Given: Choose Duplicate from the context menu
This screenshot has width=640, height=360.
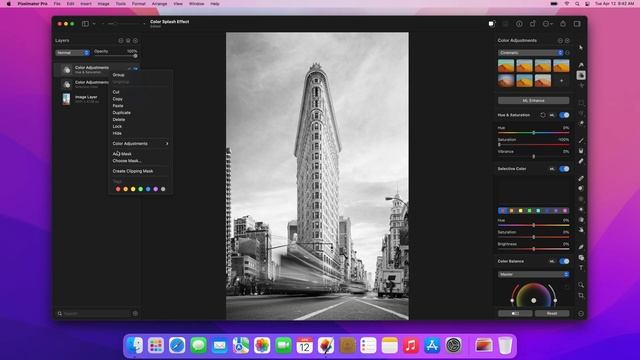Looking at the screenshot, I should click(x=122, y=113).
